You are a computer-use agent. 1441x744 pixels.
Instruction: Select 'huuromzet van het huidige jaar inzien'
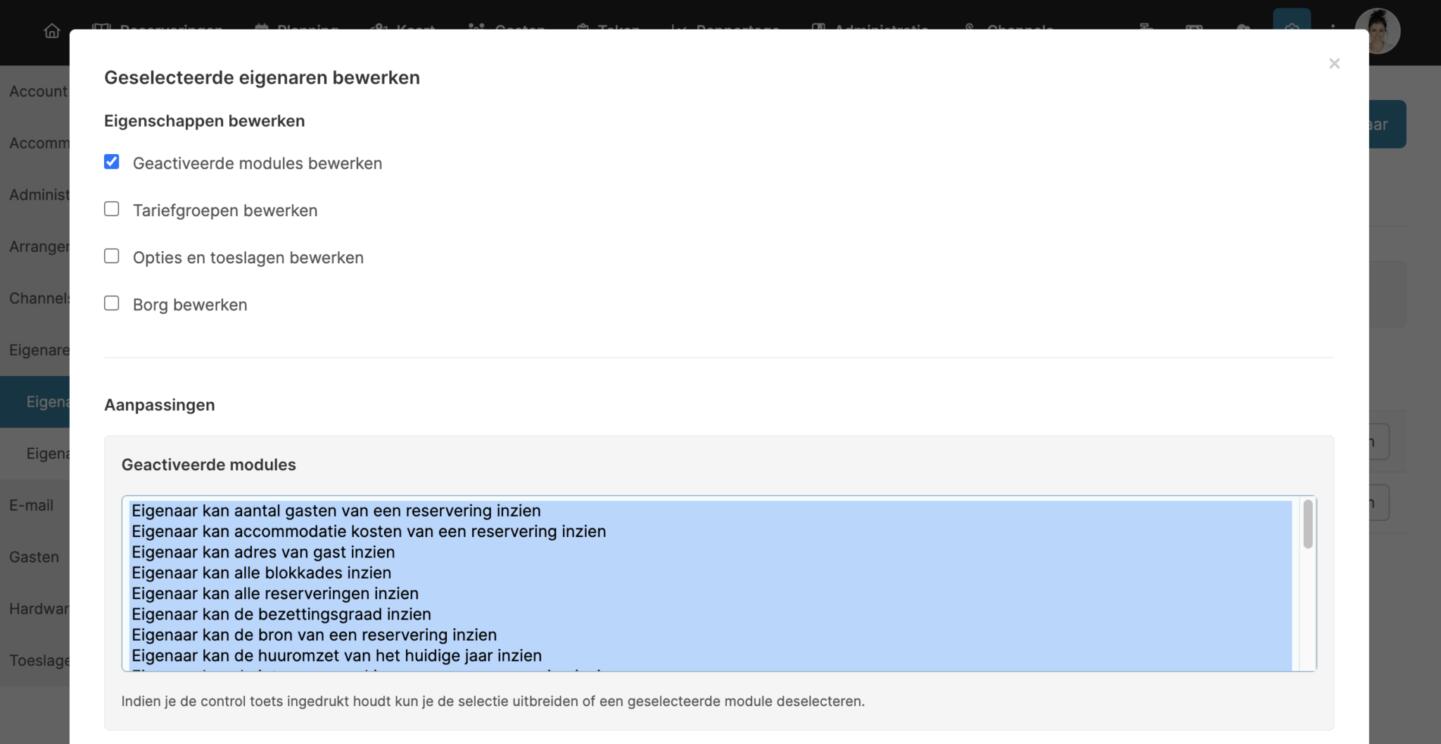point(336,656)
